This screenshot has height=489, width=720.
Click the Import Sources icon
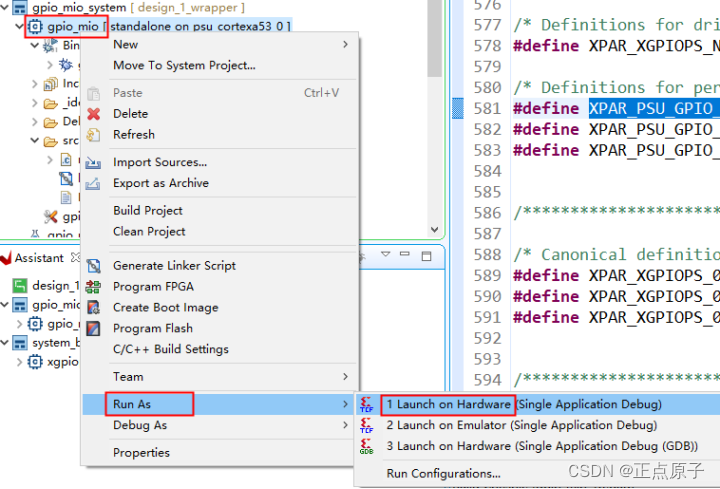pos(93,163)
